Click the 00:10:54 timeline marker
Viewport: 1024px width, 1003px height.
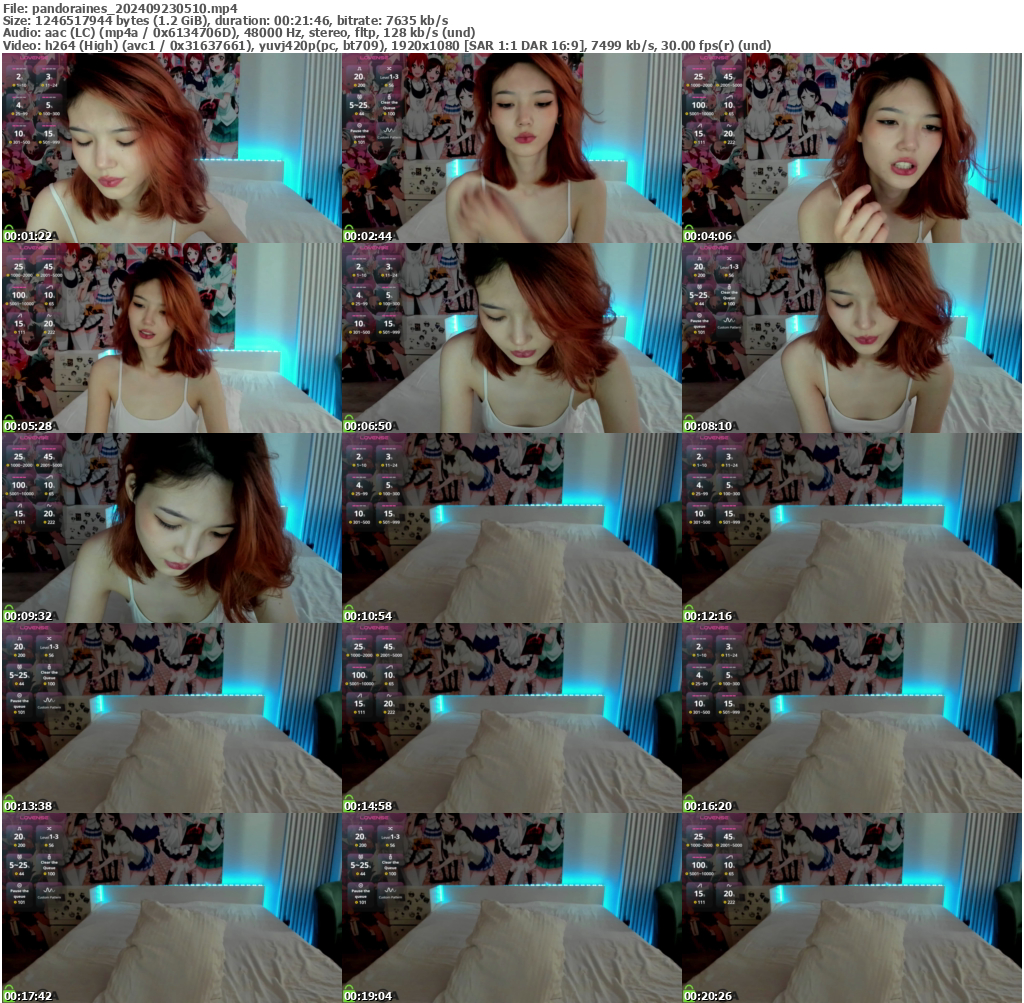click(x=370, y=614)
